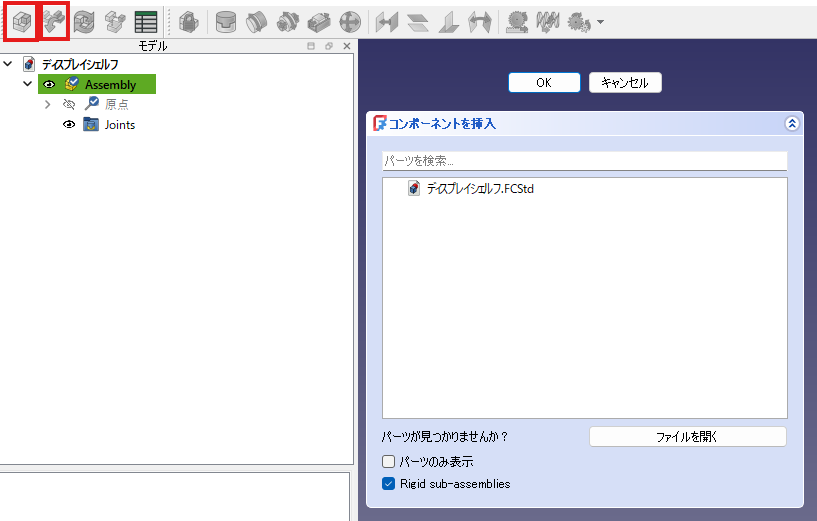Screen dimensions: 817x521
Task: Click the Rack and Pinion joint icon
Action: (517, 21)
